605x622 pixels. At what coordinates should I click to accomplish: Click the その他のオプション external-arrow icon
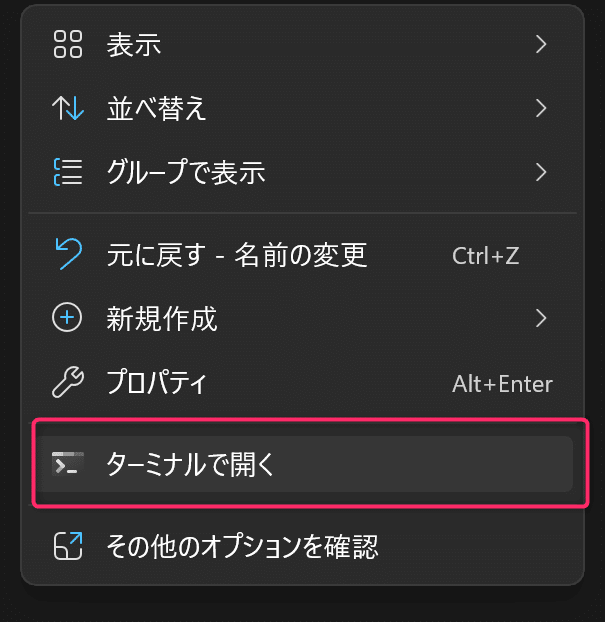coord(68,546)
